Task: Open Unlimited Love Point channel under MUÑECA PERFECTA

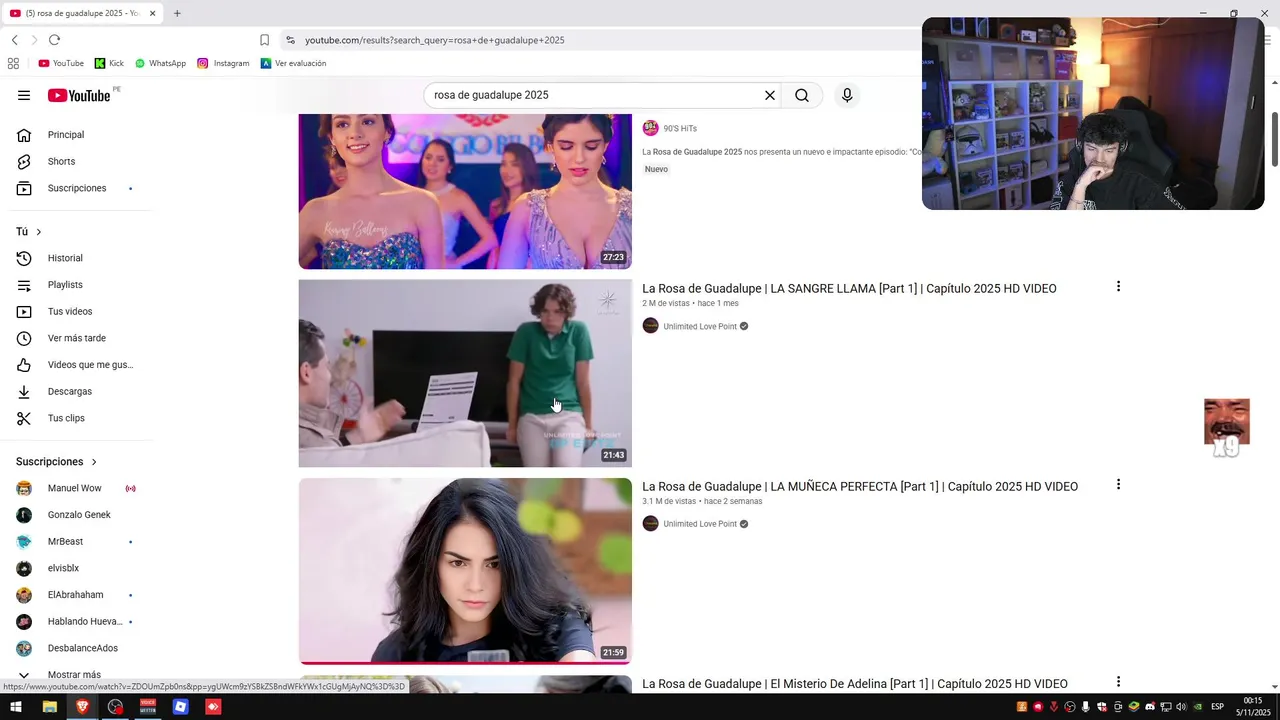Action: [700, 524]
